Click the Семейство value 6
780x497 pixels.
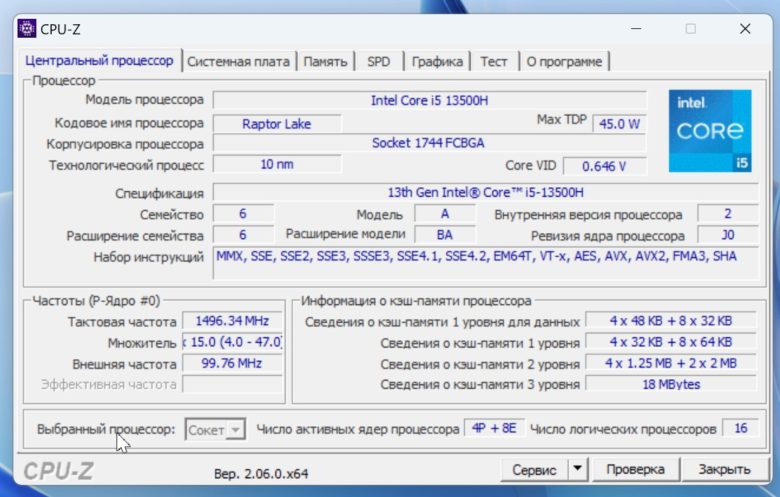(x=243, y=214)
